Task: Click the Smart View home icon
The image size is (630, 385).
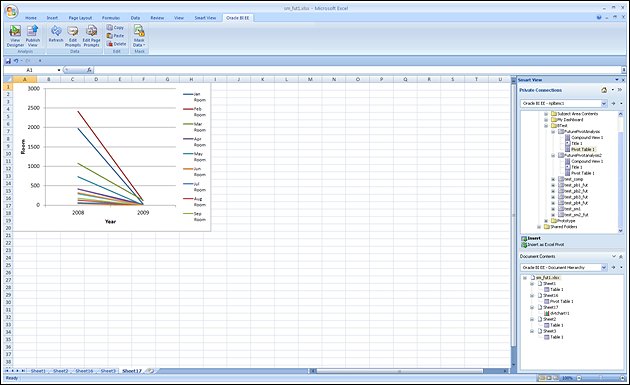Action: point(604,90)
